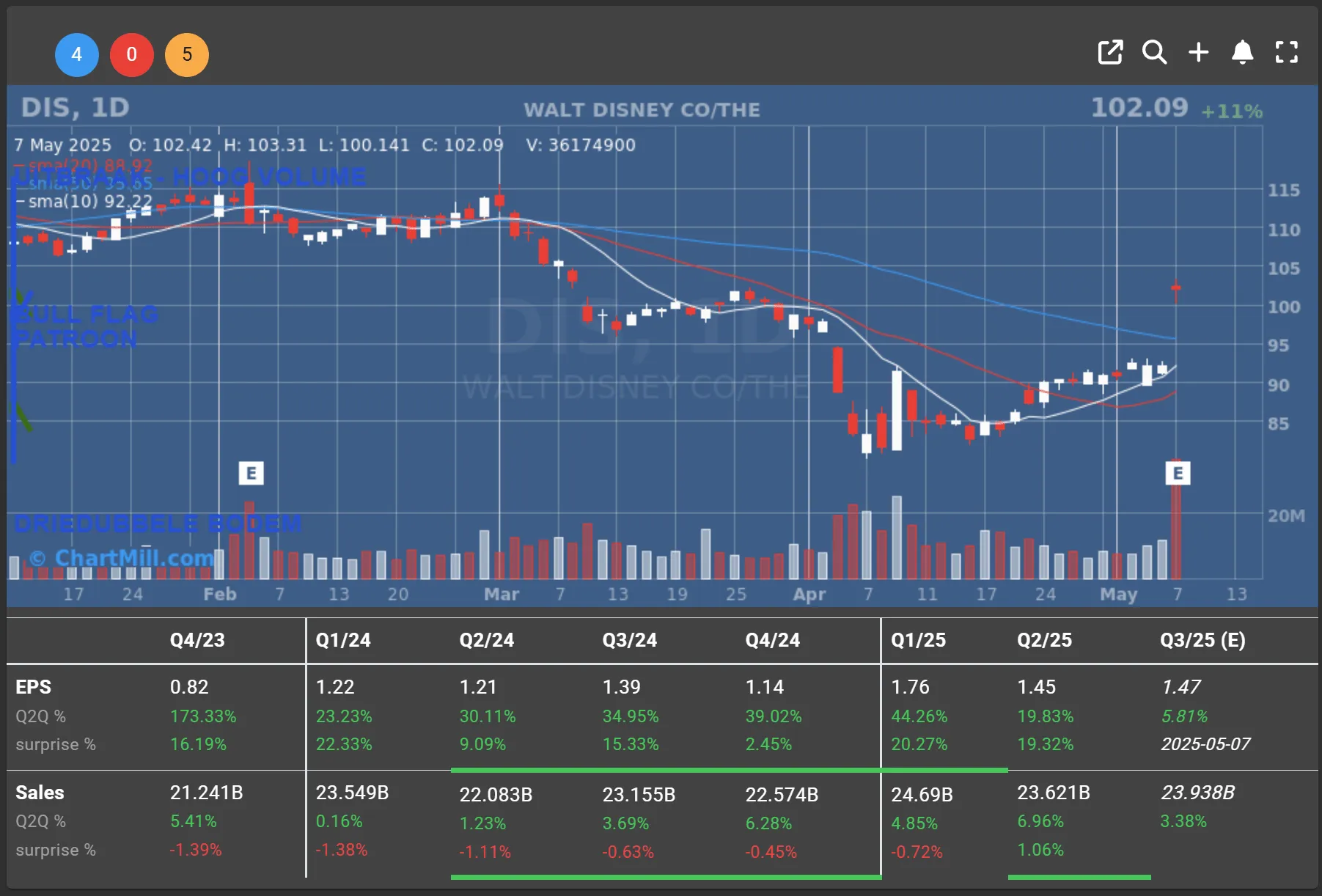Select the Q4/23 column header
This screenshot has width=1322, height=896.
[x=197, y=640]
